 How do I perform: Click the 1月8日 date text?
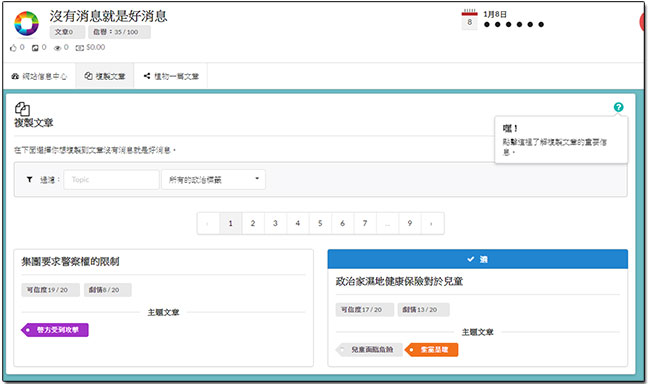[x=495, y=15]
